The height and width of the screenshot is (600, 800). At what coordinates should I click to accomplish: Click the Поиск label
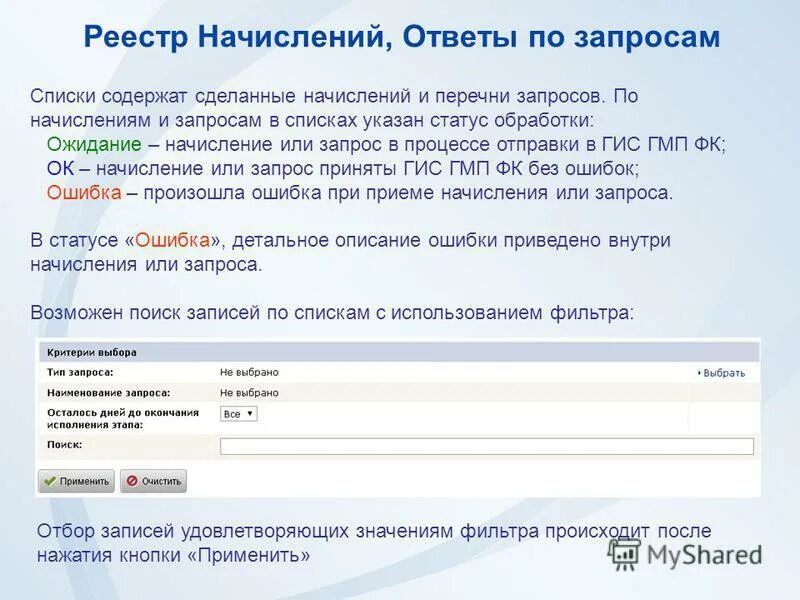65,444
